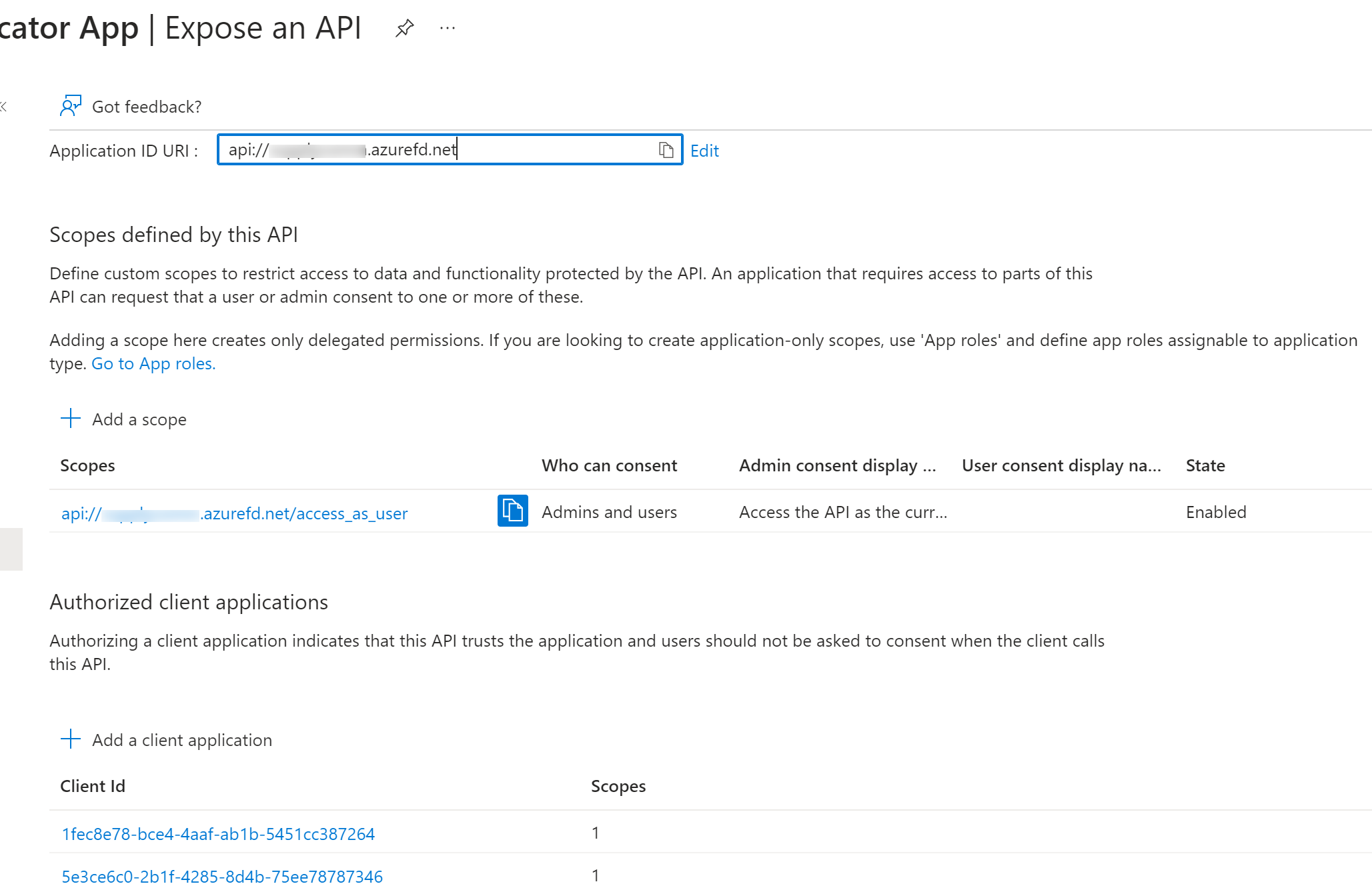This screenshot has width=1372, height=890.
Task: Open the access_as_user scope link
Action: click(x=234, y=513)
